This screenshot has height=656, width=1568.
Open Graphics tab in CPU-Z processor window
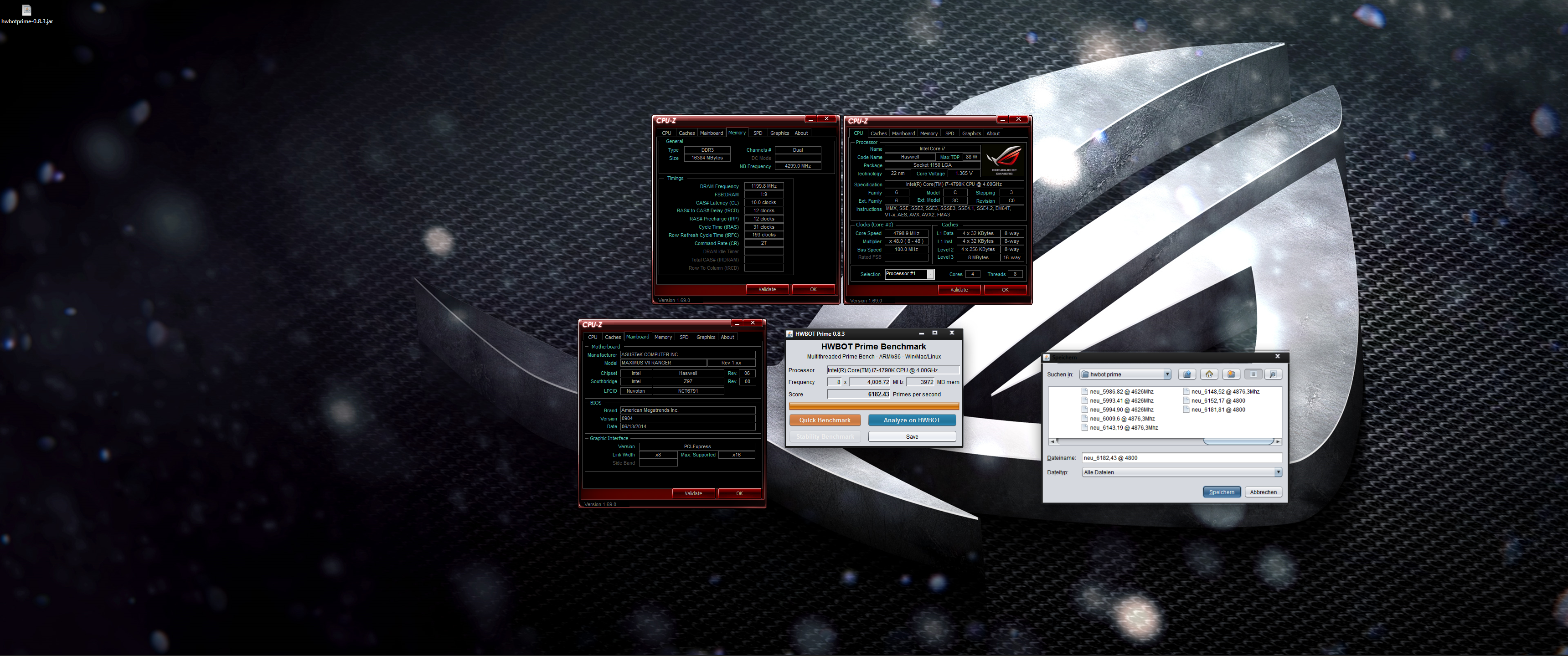point(971,134)
